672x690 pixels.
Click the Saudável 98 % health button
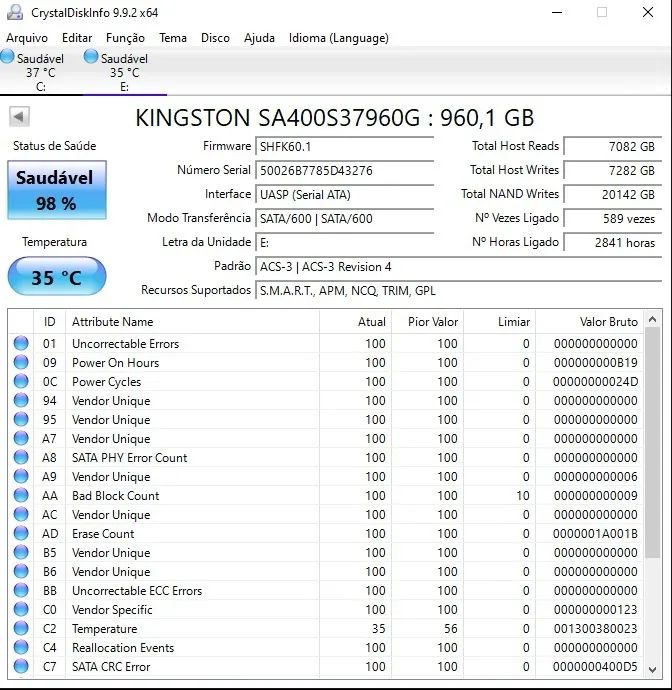[x=57, y=190]
